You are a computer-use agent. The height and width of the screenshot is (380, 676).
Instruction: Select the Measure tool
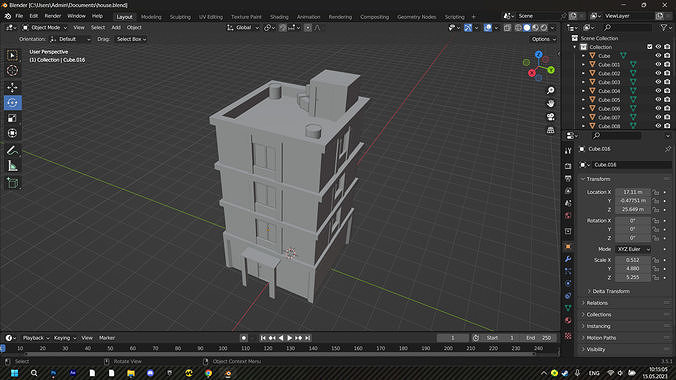pyautogui.click(x=13, y=166)
